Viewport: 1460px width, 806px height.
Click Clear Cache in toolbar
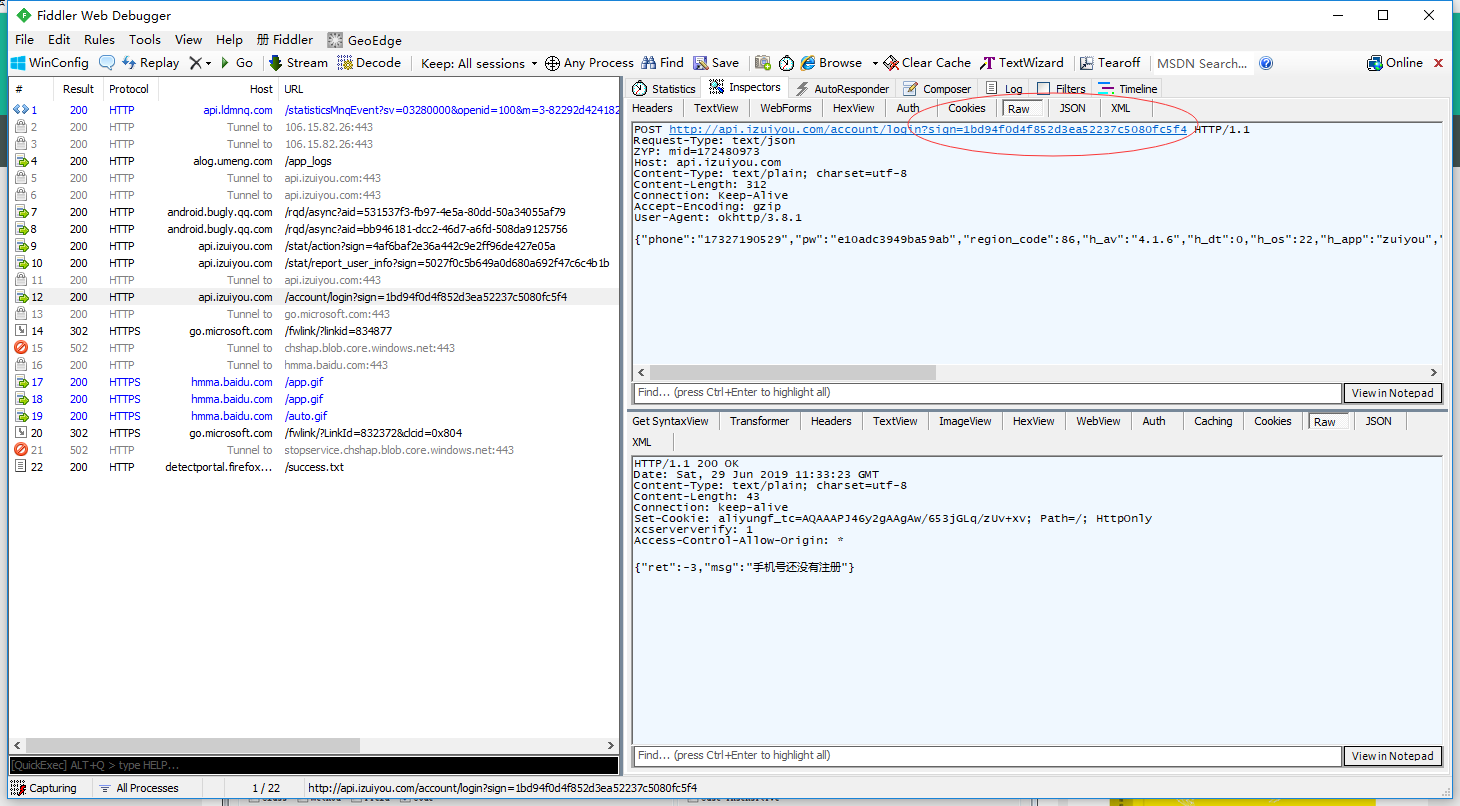[x=928, y=63]
